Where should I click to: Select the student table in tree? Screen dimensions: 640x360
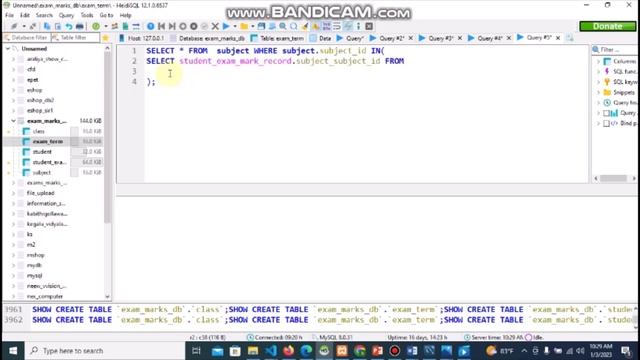point(42,152)
